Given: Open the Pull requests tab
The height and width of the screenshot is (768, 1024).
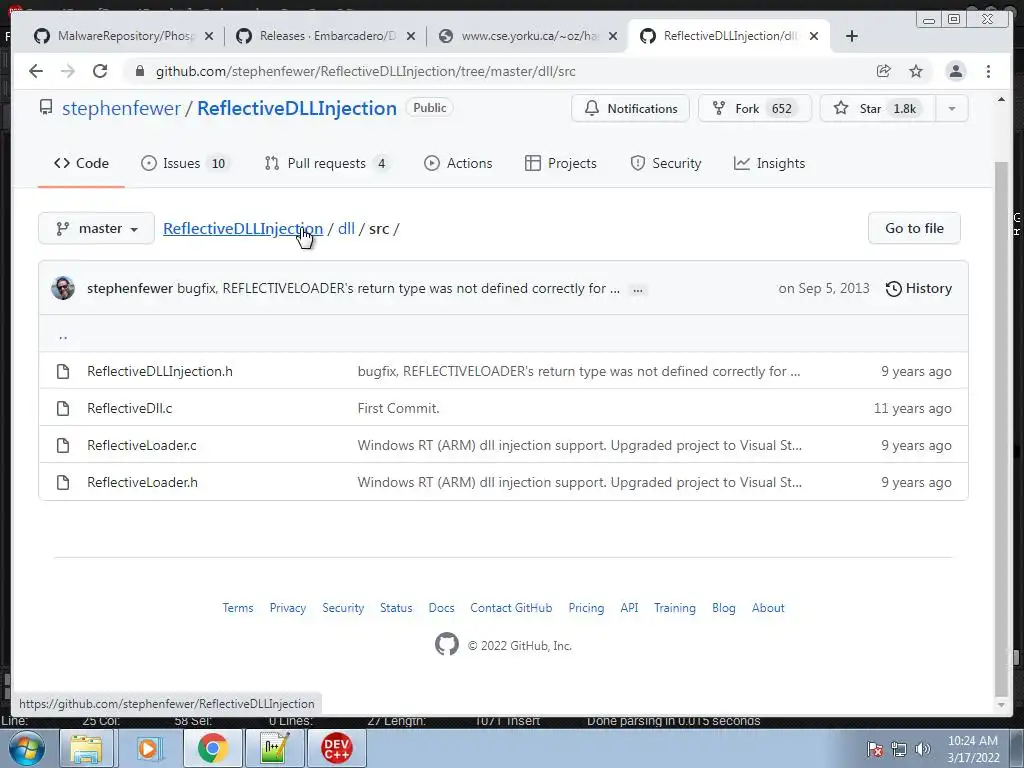Looking at the screenshot, I should (327, 163).
